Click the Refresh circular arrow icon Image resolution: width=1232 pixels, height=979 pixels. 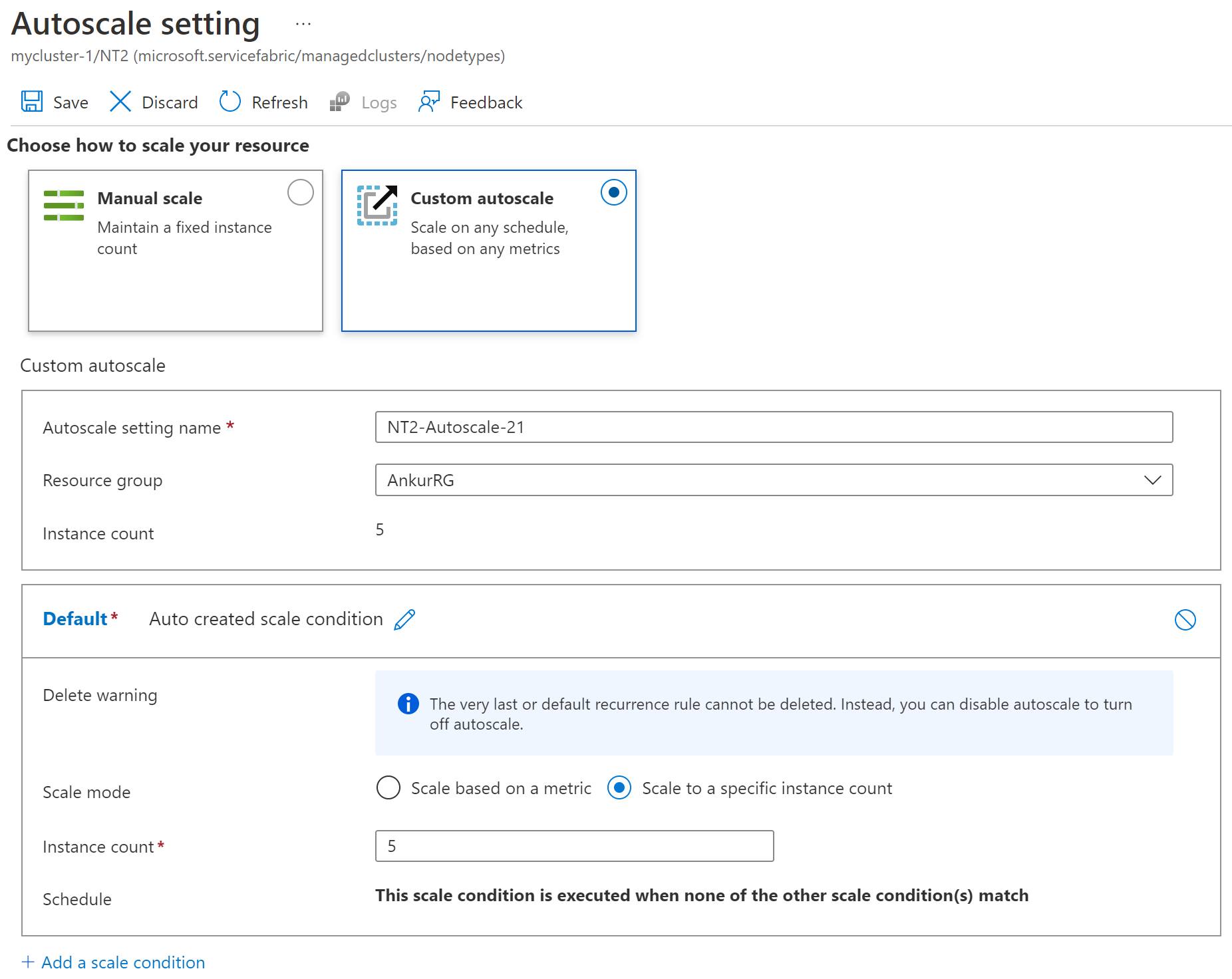pos(230,102)
